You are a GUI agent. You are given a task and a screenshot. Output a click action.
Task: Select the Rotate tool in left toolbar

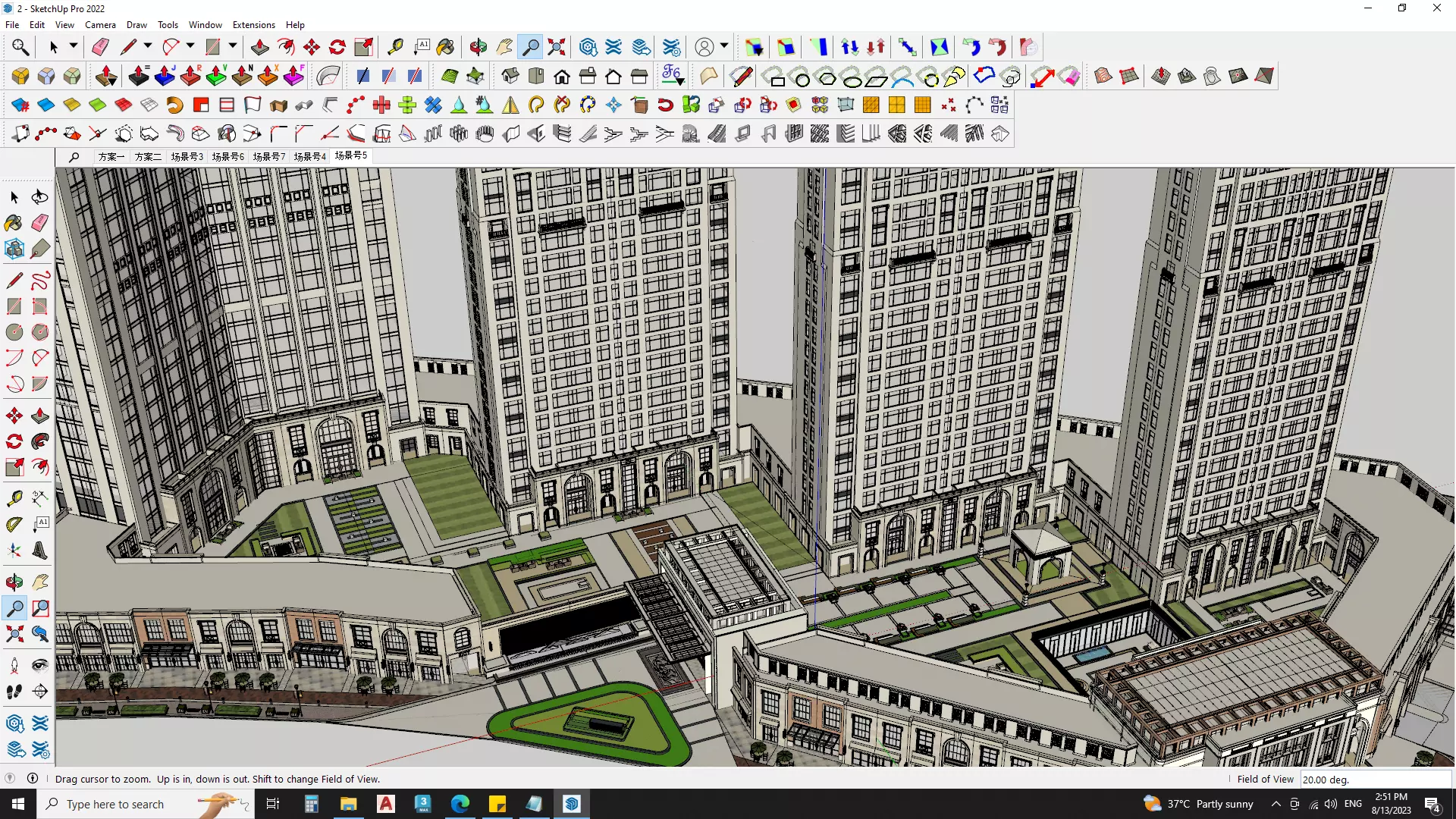click(14, 441)
